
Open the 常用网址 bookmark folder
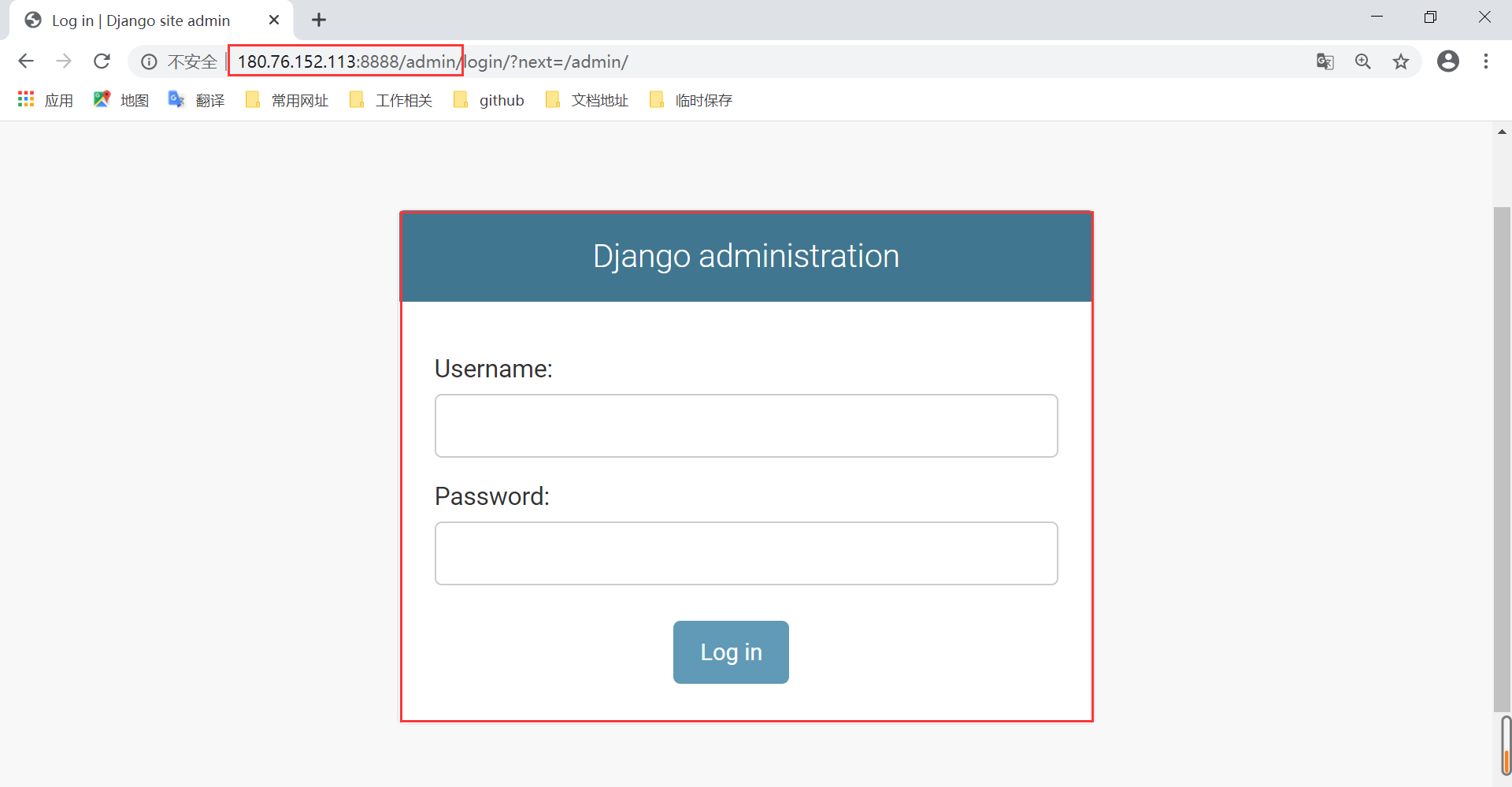287,100
